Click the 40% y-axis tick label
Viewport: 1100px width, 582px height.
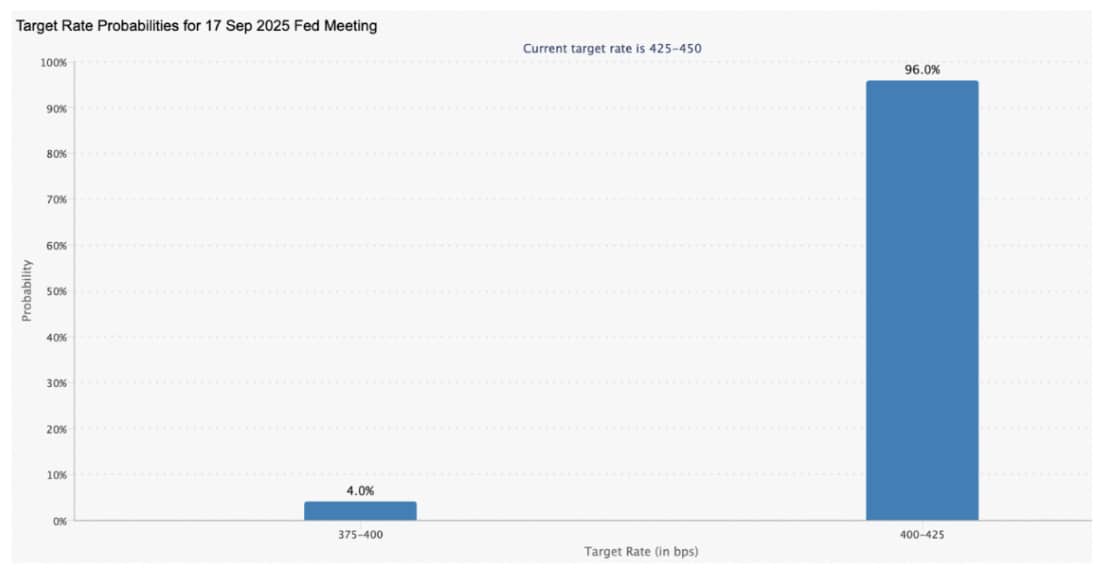[x=55, y=338]
